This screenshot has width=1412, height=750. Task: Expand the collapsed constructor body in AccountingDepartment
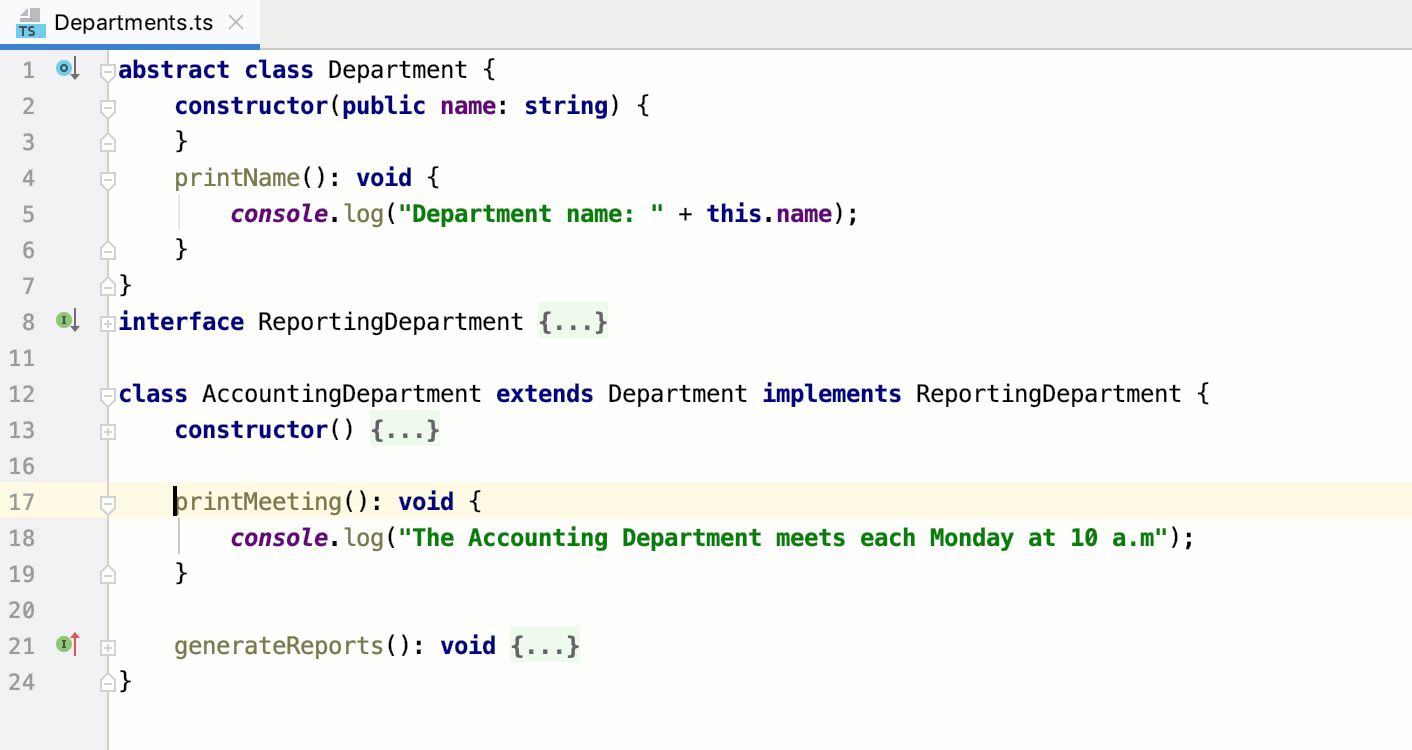405,430
